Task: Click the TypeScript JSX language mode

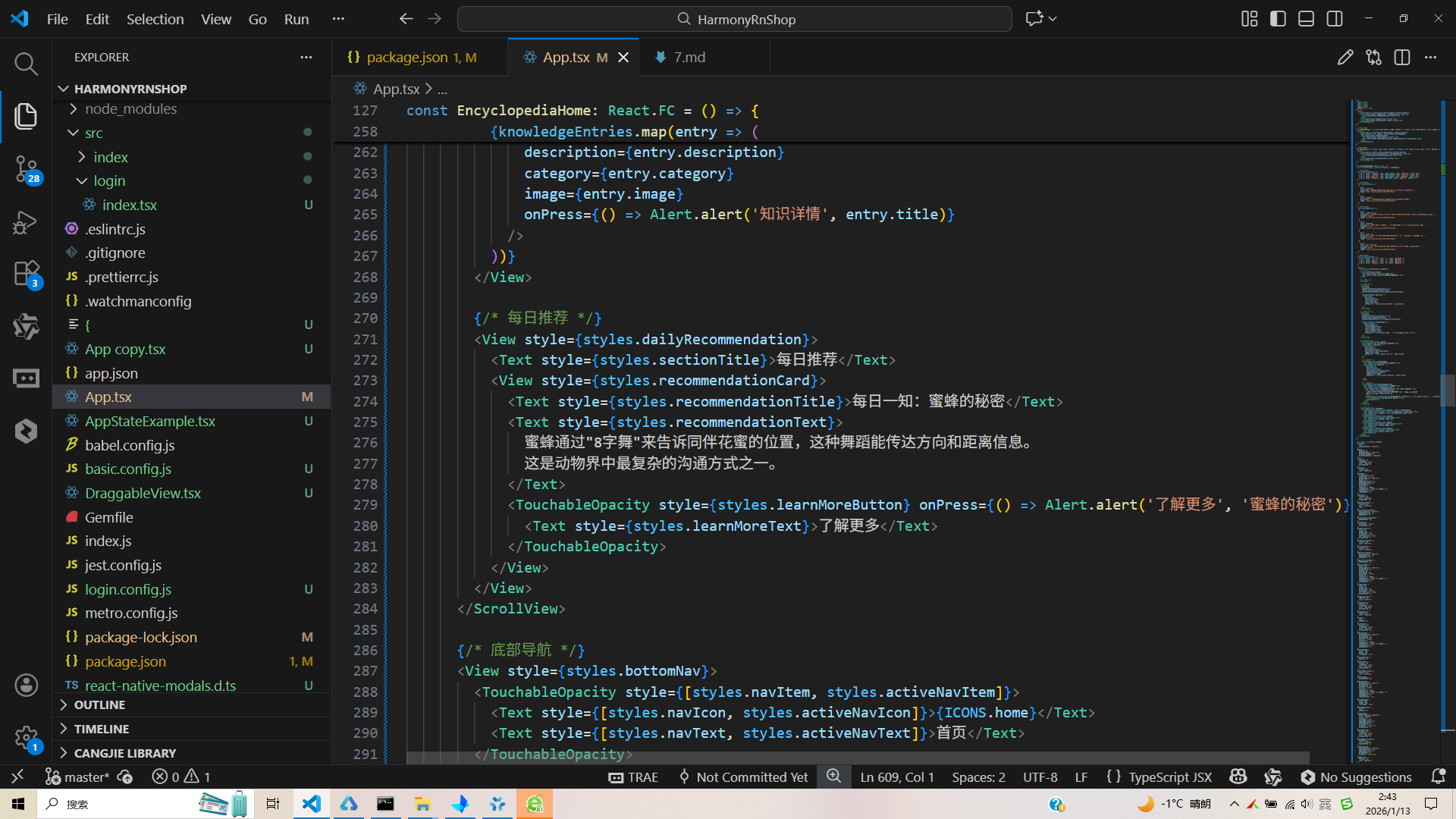Action: point(1169,777)
